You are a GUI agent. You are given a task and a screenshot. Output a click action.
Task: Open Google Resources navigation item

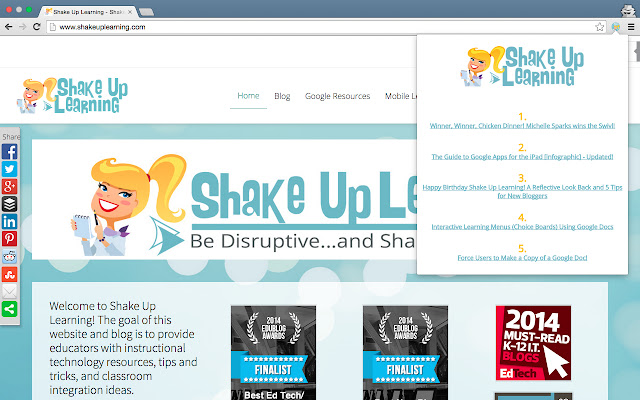point(338,96)
